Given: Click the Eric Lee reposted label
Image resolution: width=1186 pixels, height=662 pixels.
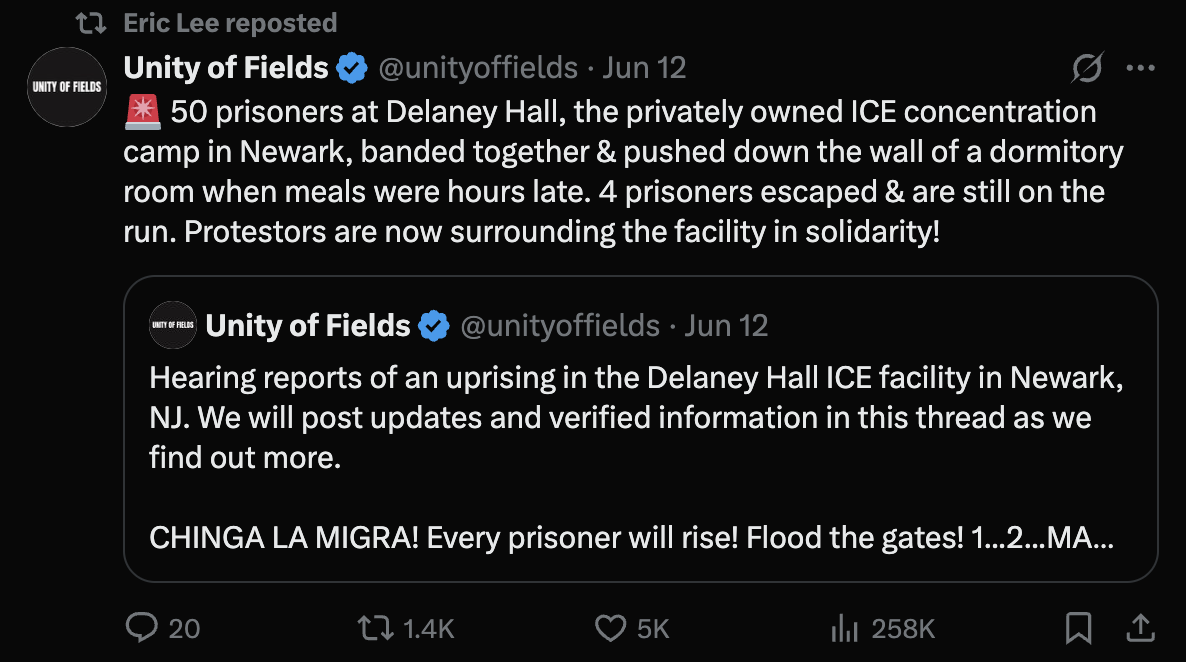Looking at the screenshot, I should pyautogui.click(x=230, y=22).
